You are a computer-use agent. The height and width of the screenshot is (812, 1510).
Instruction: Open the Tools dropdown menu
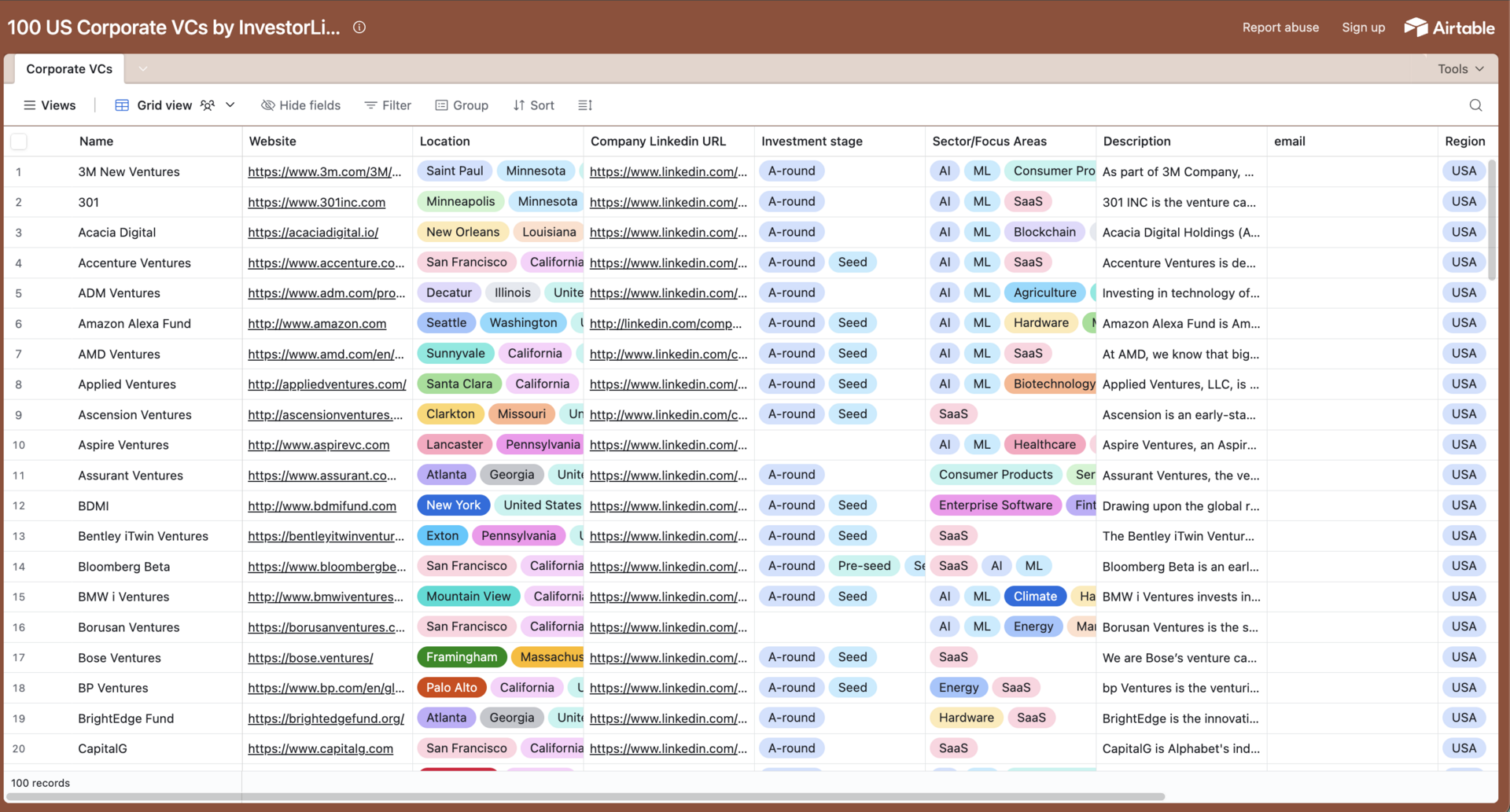tap(1460, 69)
